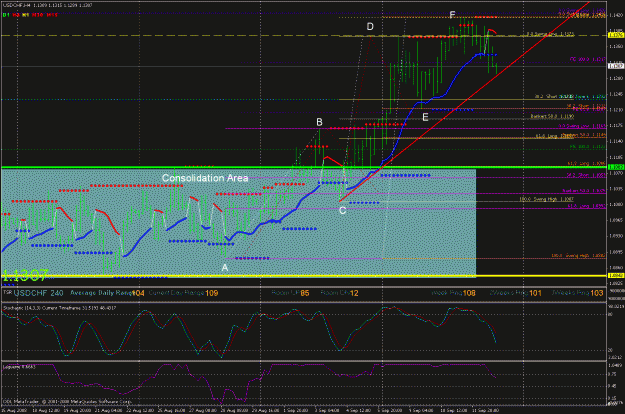
Task: Click the Stochastic indicator title text
Action: (x=60, y=308)
